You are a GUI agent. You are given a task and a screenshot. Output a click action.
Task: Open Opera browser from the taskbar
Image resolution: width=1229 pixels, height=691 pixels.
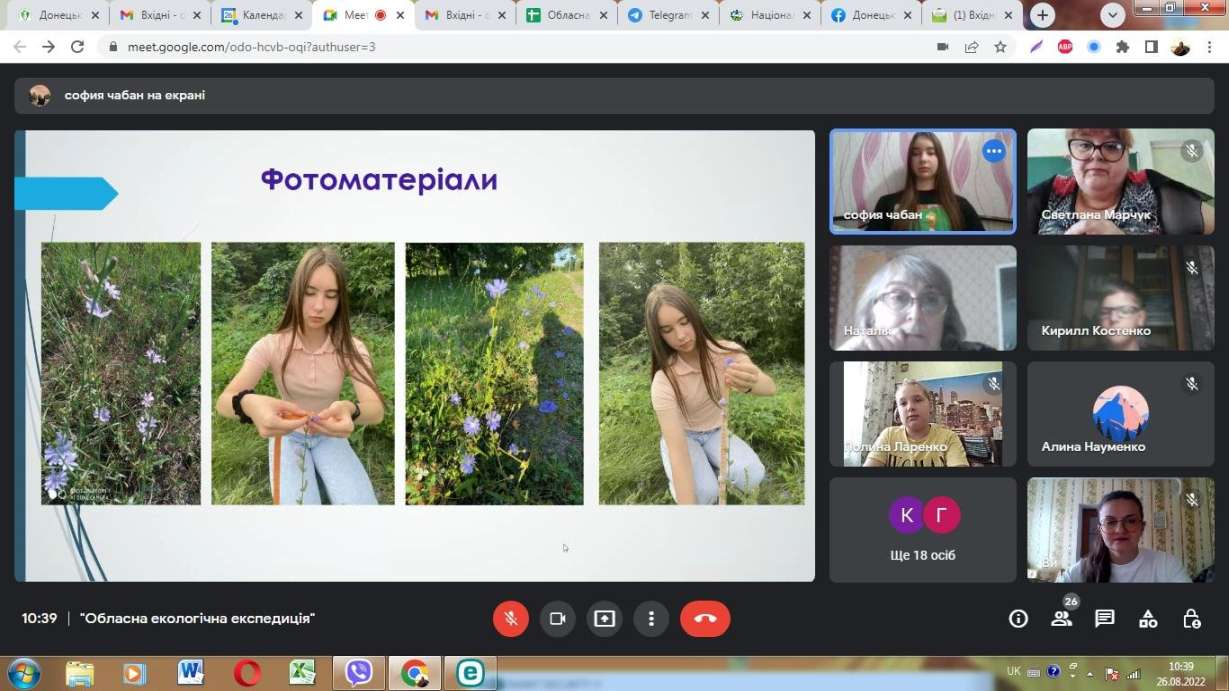coord(247,673)
